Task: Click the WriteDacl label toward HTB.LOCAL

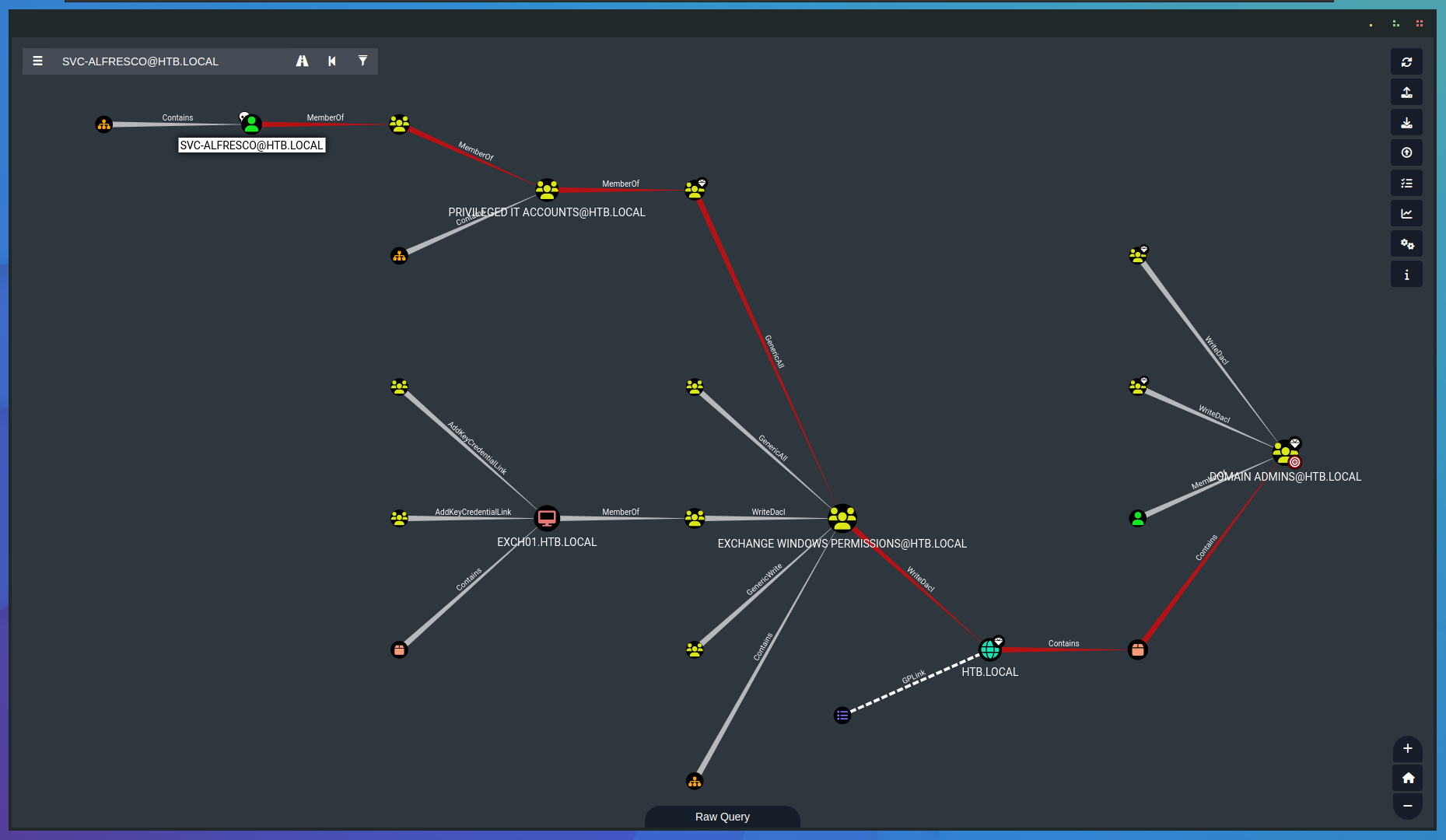Action: tap(920, 579)
